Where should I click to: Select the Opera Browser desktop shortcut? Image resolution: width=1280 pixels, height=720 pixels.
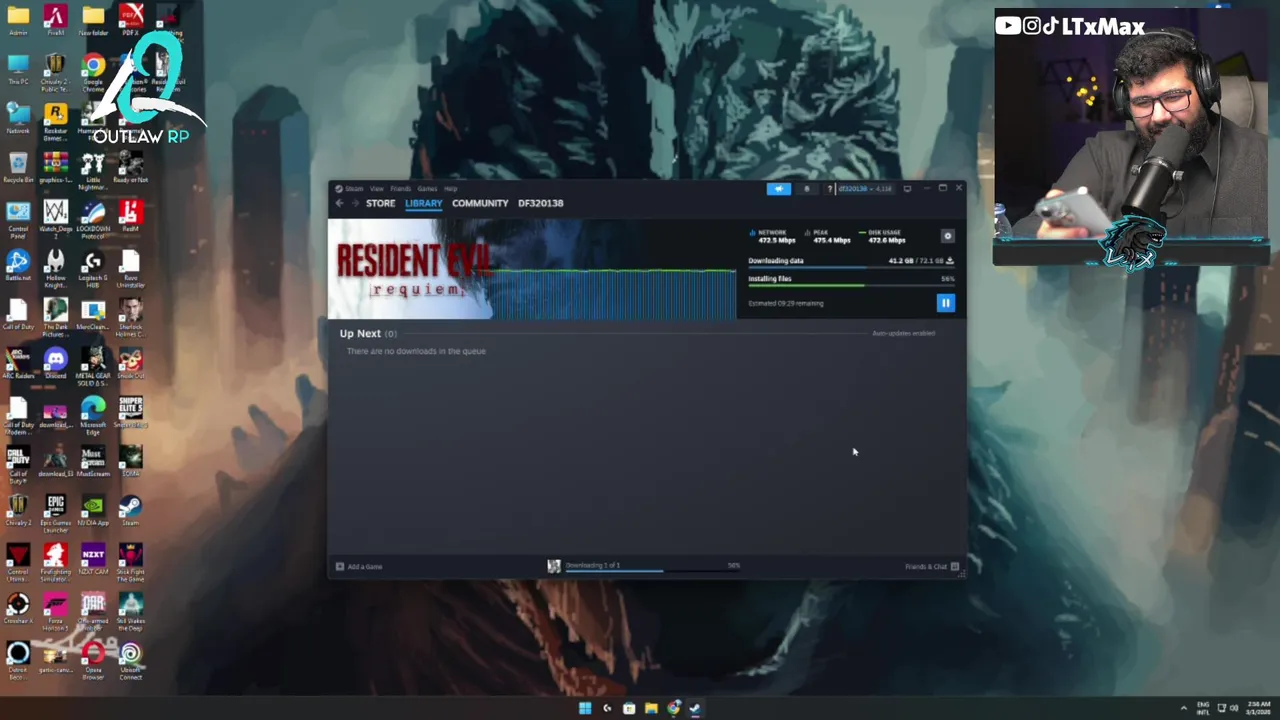point(93,662)
